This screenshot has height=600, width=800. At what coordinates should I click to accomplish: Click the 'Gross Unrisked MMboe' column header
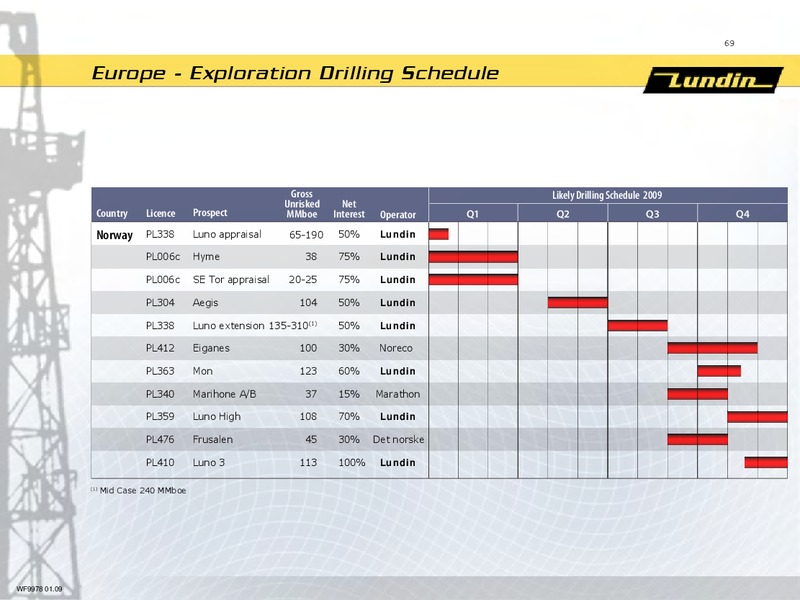[x=302, y=204]
